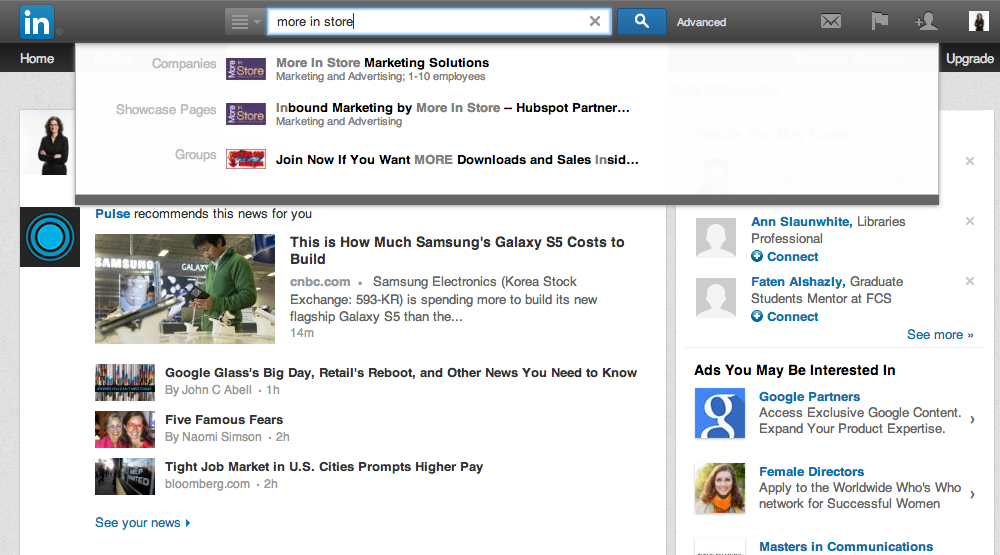Open the Pulse link
The height and width of the screenshot is (555, 1000).
point(112,214)
